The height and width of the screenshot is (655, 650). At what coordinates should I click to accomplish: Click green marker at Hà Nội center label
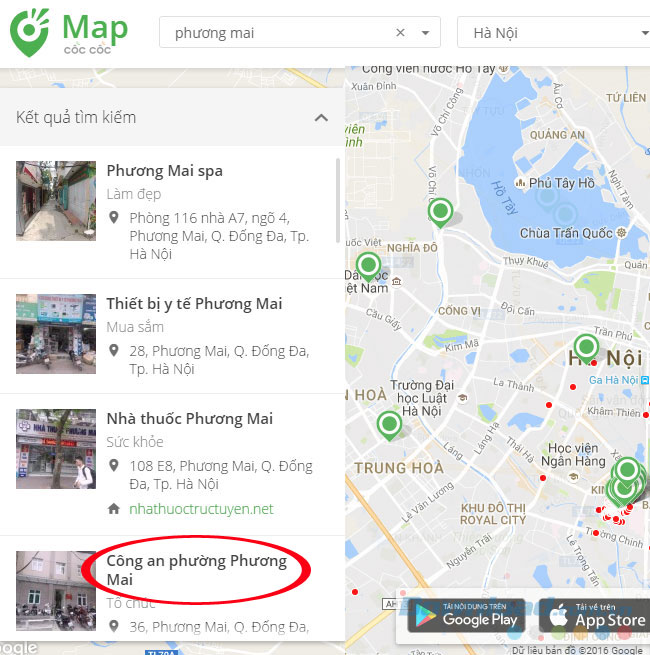[x=586, y=348]
